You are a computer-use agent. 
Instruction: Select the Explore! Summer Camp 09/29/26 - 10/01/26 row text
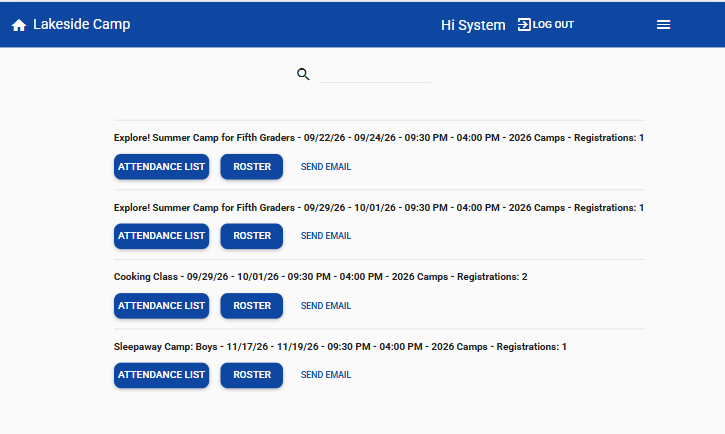click(x=379, y=208)
